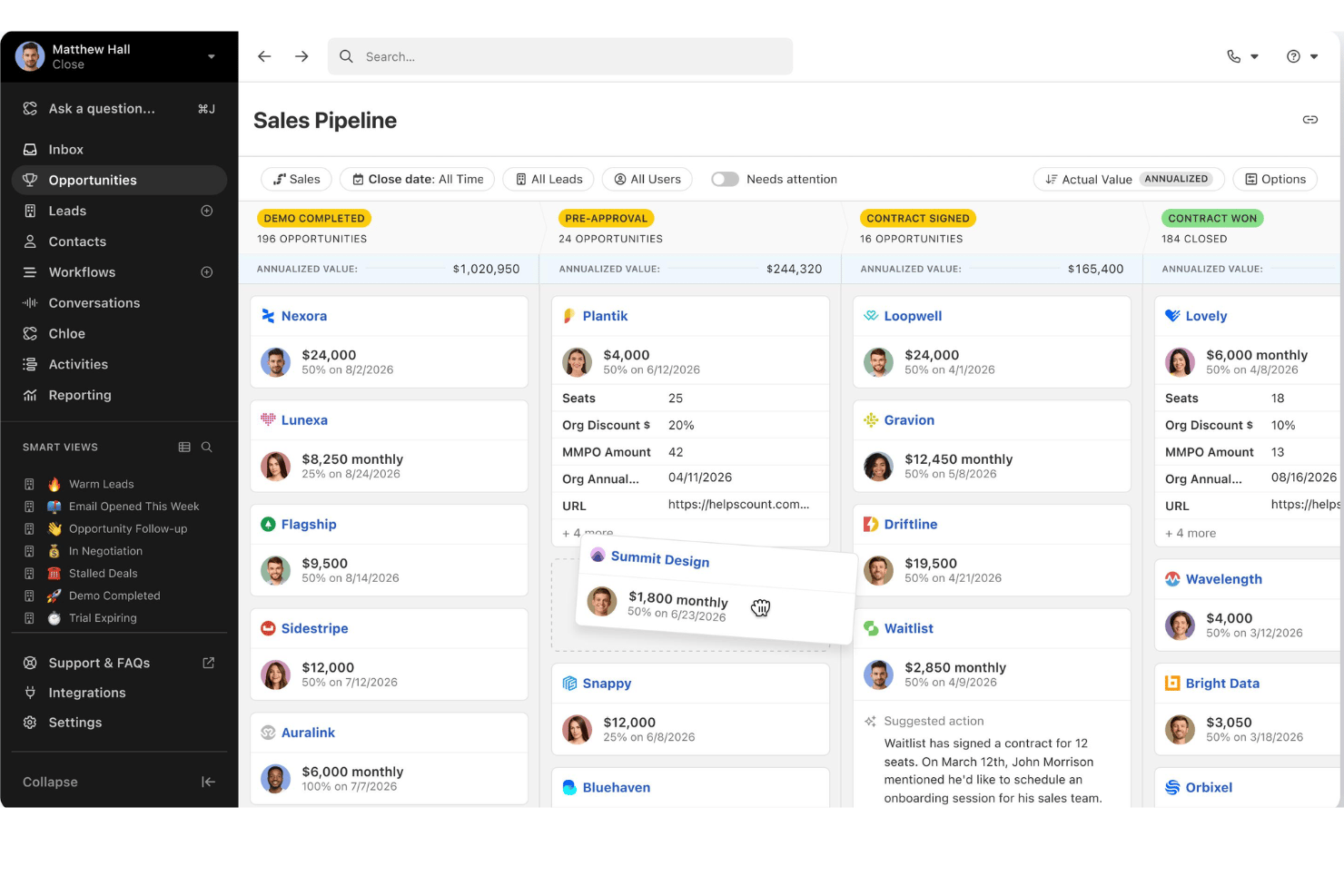Screen dimensions: 1344x896
Task: Add a new workflow with plus icon
Action: click(207, 272)
